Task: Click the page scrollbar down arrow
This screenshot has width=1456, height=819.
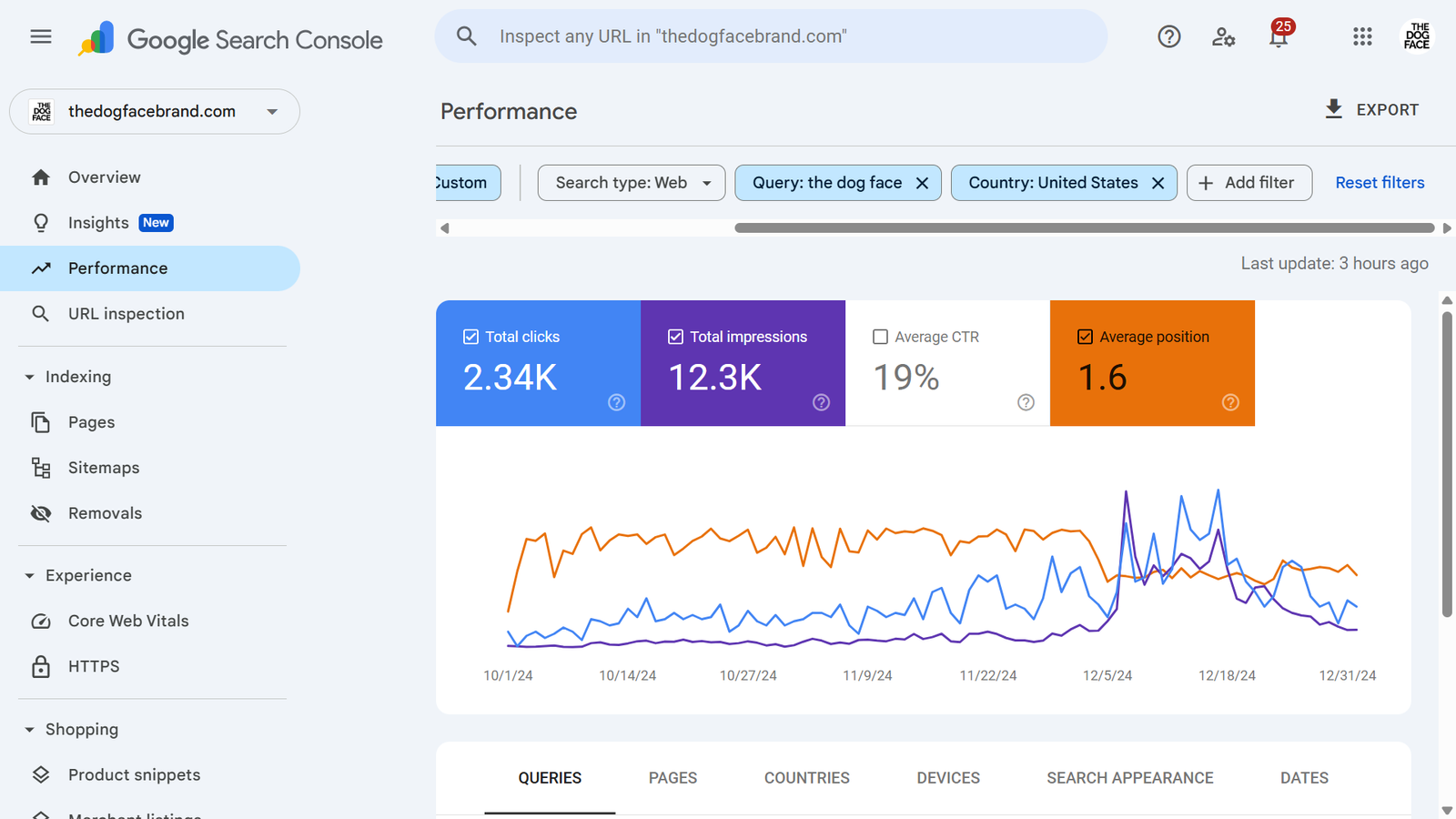Action: [1447, 810]
